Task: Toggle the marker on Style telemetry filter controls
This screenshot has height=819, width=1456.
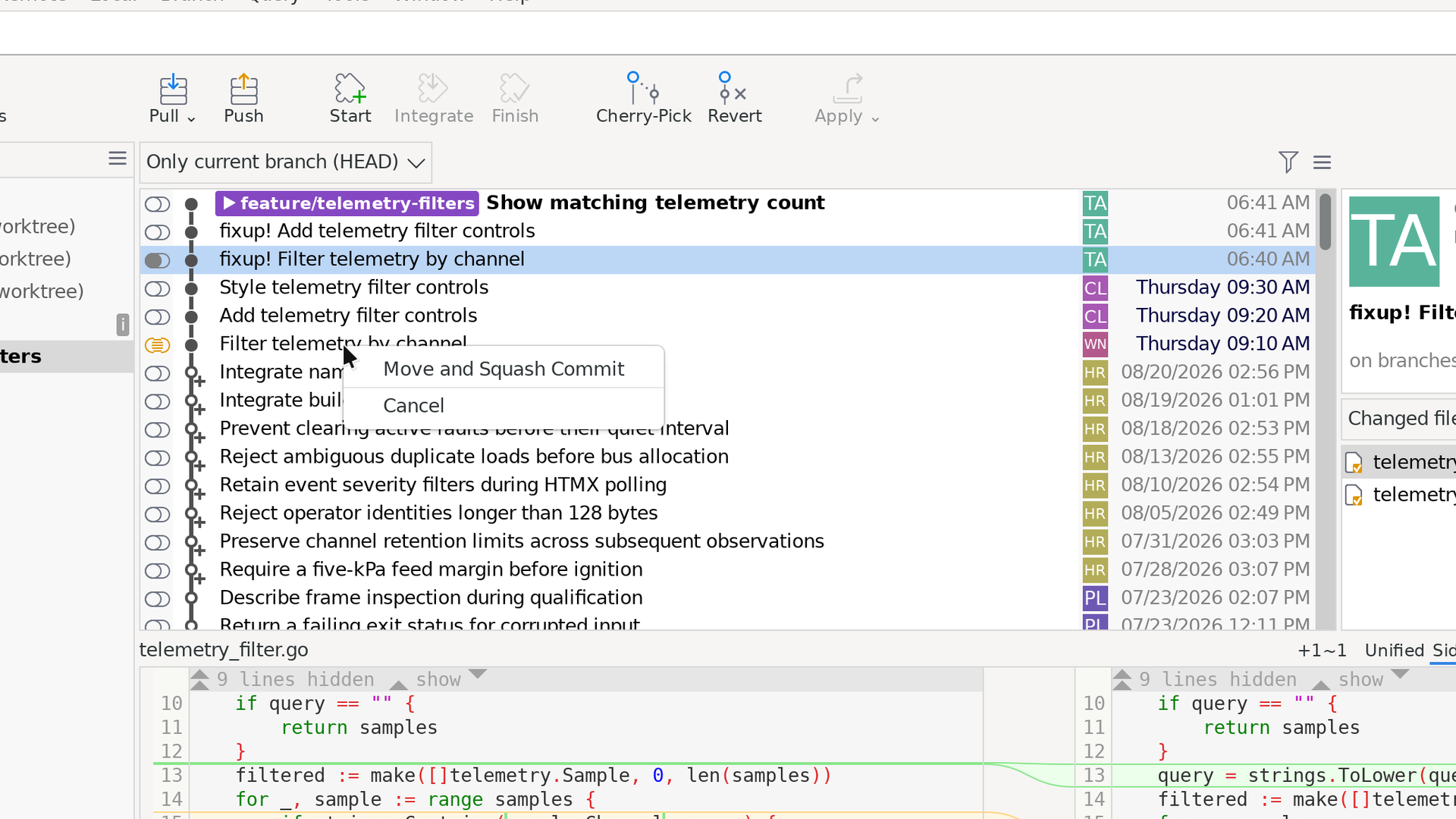Action: pos(157,289)
